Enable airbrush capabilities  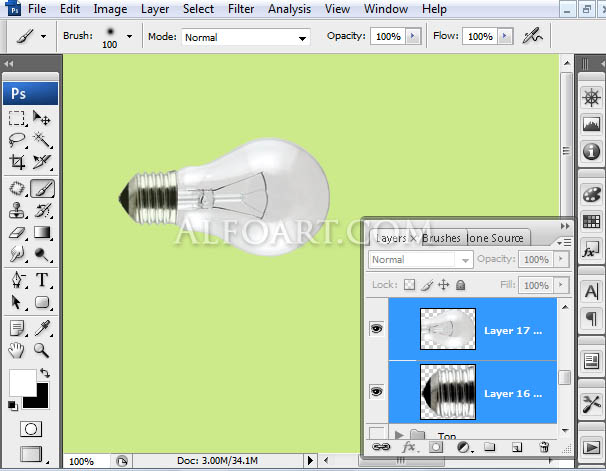click(x=532, y=36)
